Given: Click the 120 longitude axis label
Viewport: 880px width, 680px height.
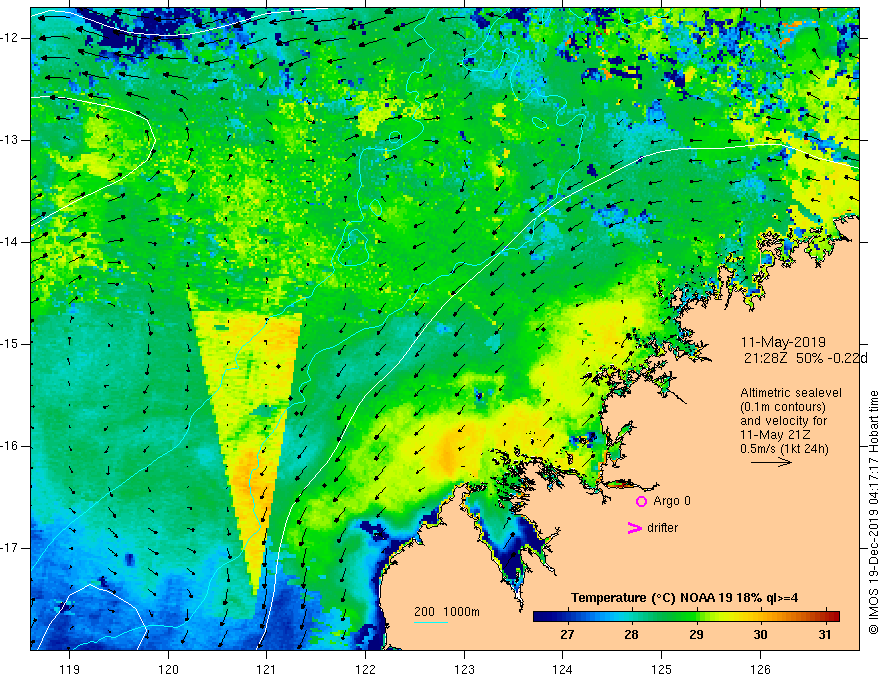Looking at the screenshot, I should point(168,669).
